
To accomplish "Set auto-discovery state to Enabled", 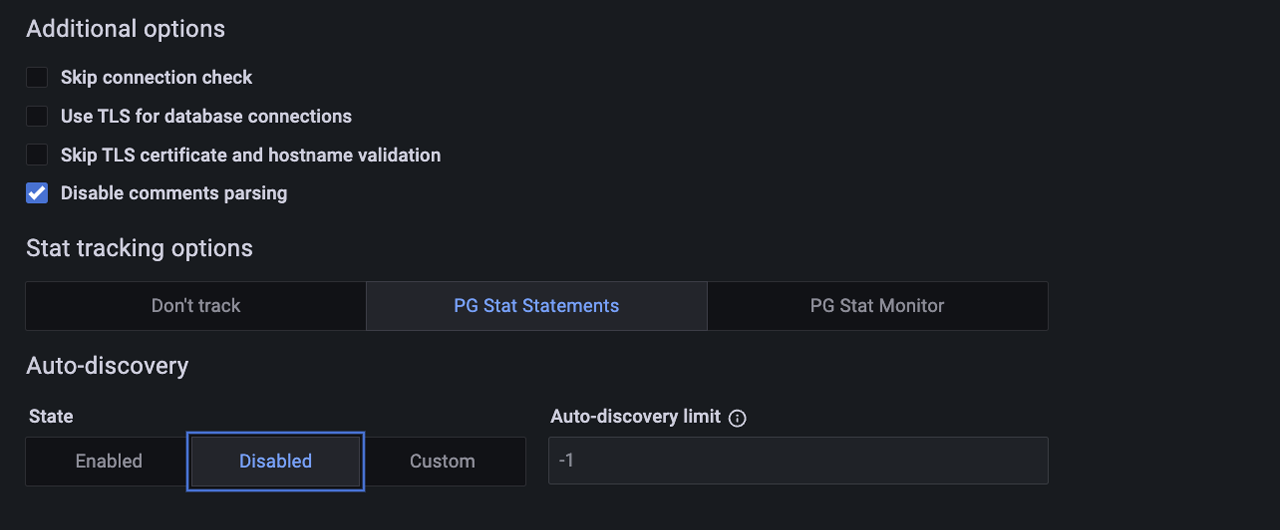I will click(109, 462).
